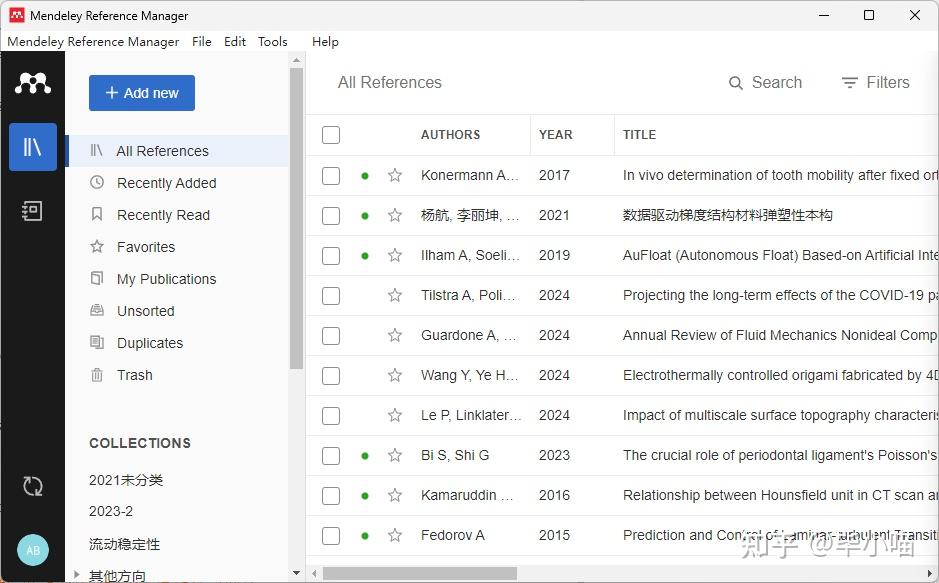This screenshot has width=939, height=583.
Task: Click the Favorites star icon in the sidebar
Action: [97, 247]
